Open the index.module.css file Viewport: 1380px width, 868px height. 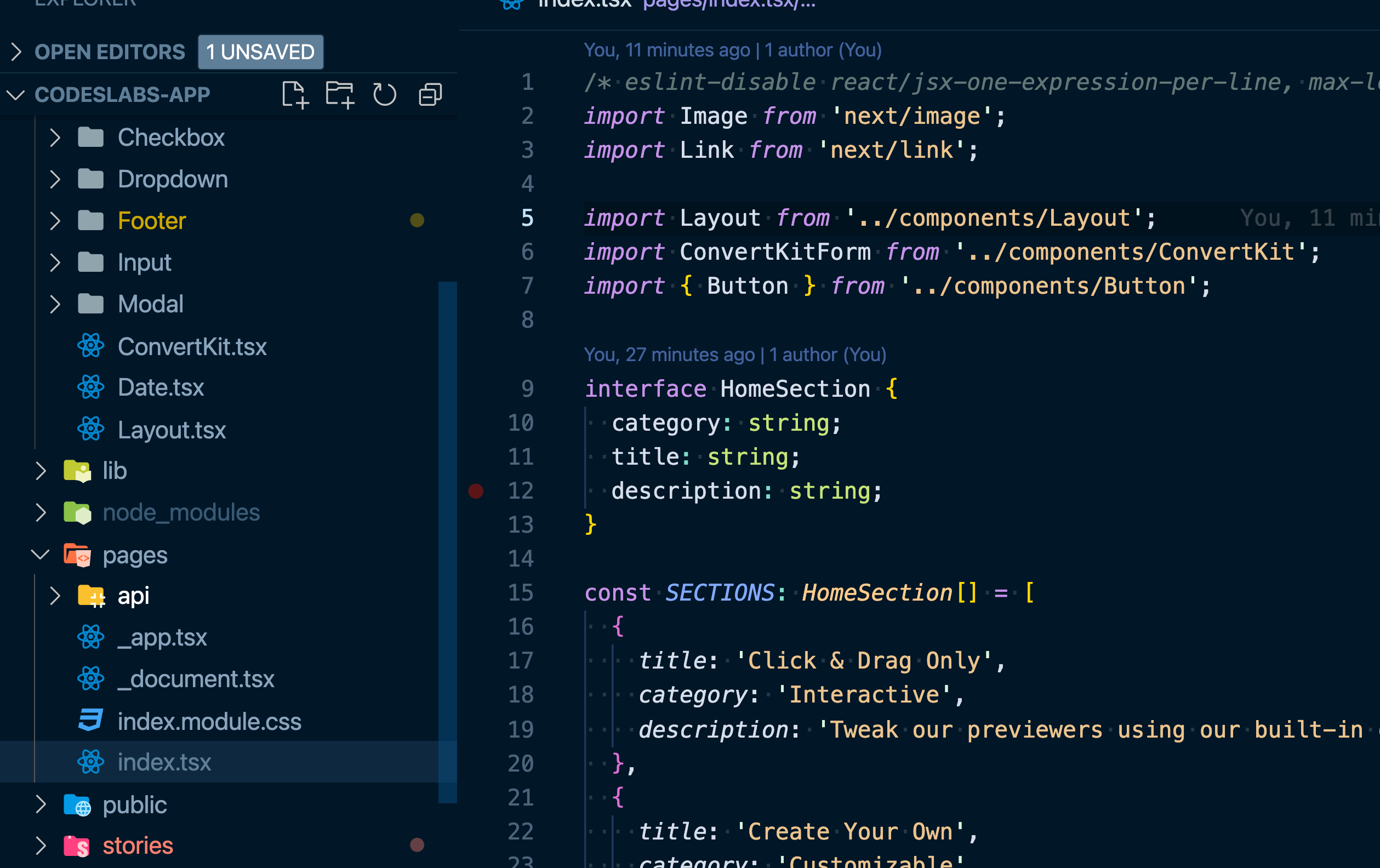(209, 721)
